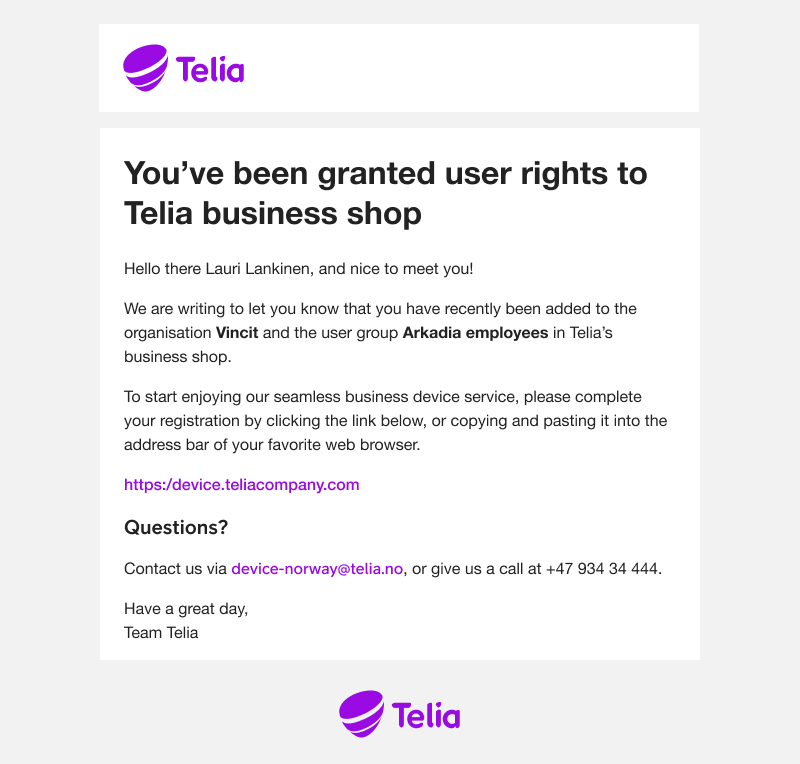800x764 pixels.
Task: Click the Questions? subheading
Action: (x=176, y=527)
